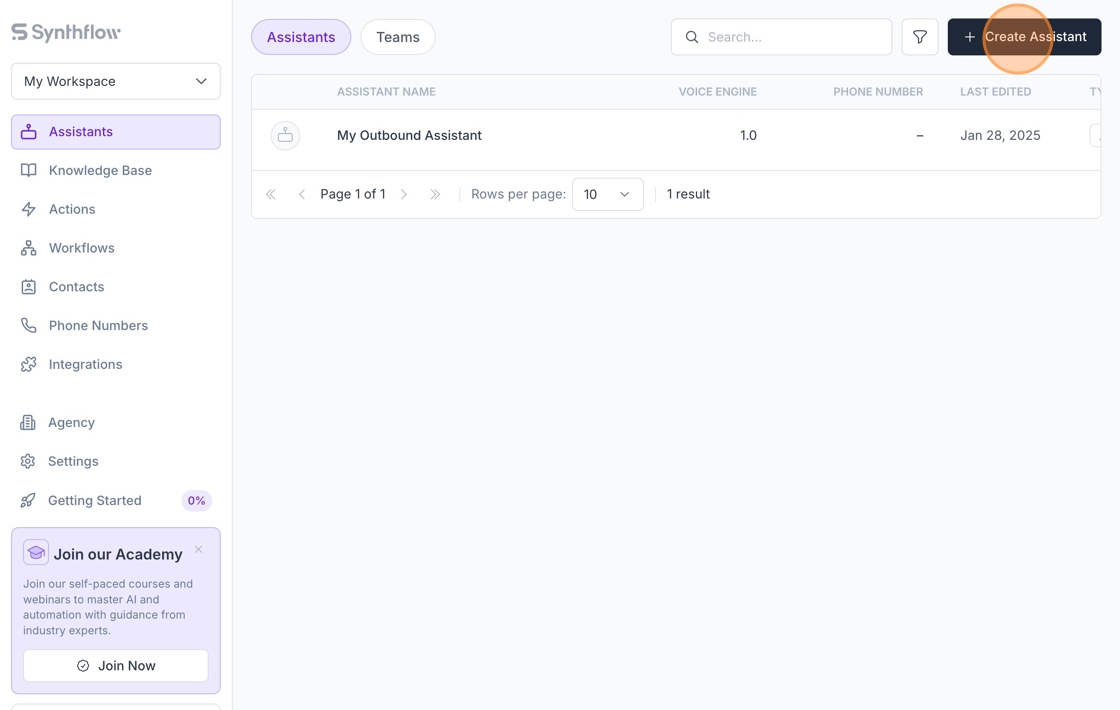
Task: Go to Knowledge Base in sidebar
Action: (116, 171)
